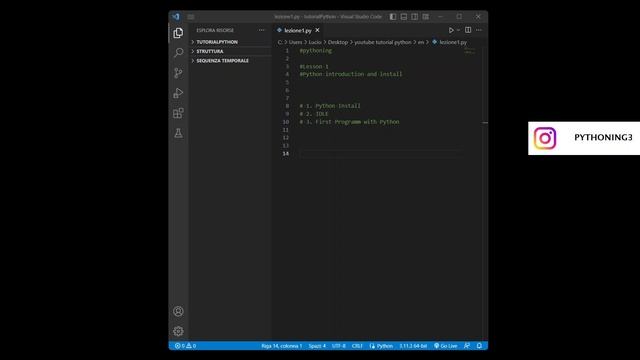This screenshot has height=360, width=640.
Task: Expand the STRUTTURA outline section
Action: (x=231, y=51)
